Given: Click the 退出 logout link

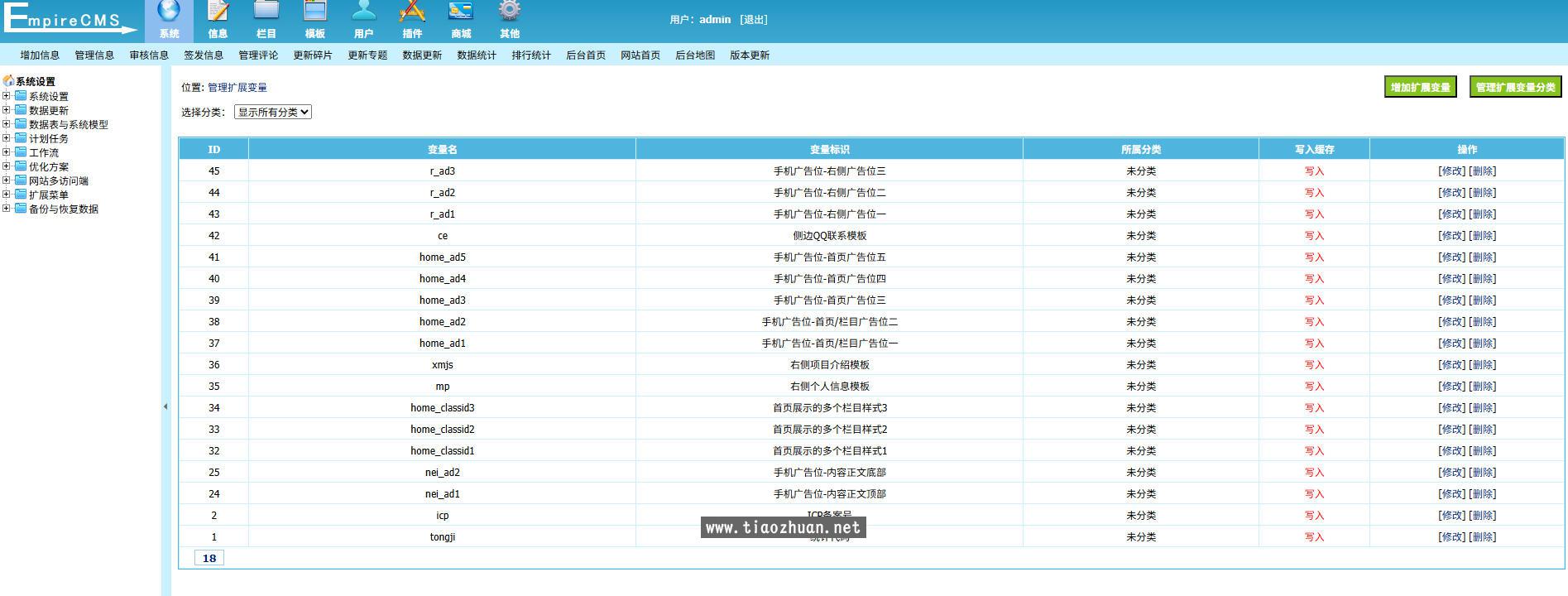Looking at the screenshot, I should click(753, 20).
